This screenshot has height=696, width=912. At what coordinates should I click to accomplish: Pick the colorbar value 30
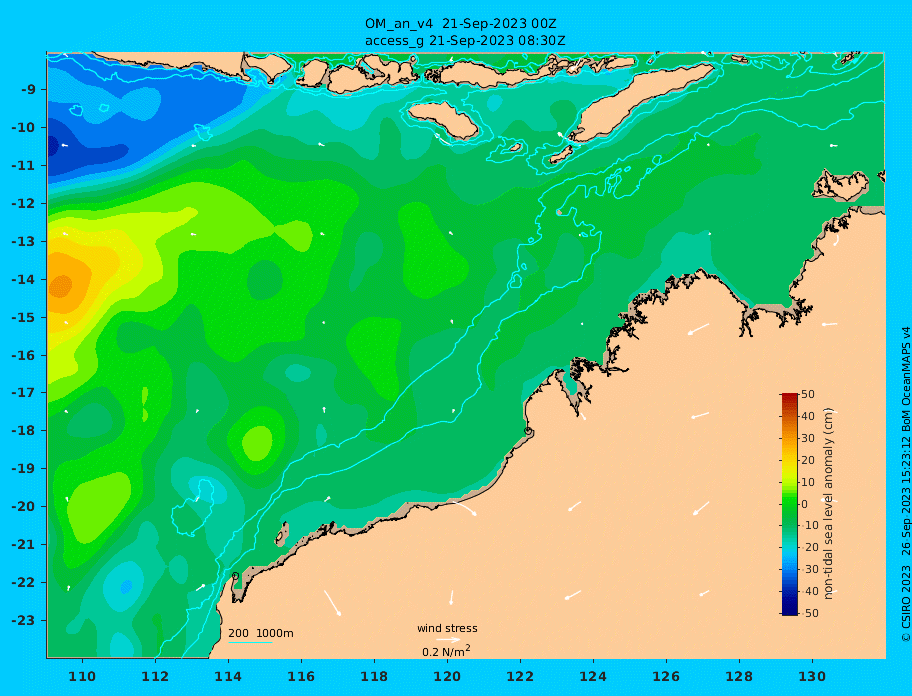808,438
